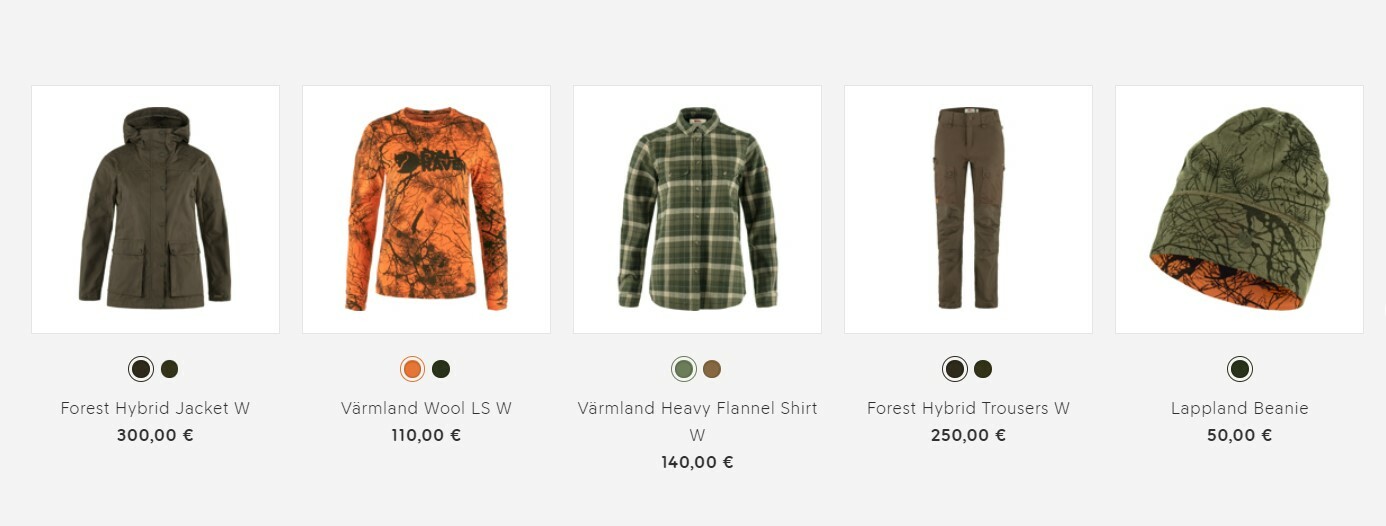
Task: Open the Forest Hybrid Trousers W link
Action: point(968,408)
